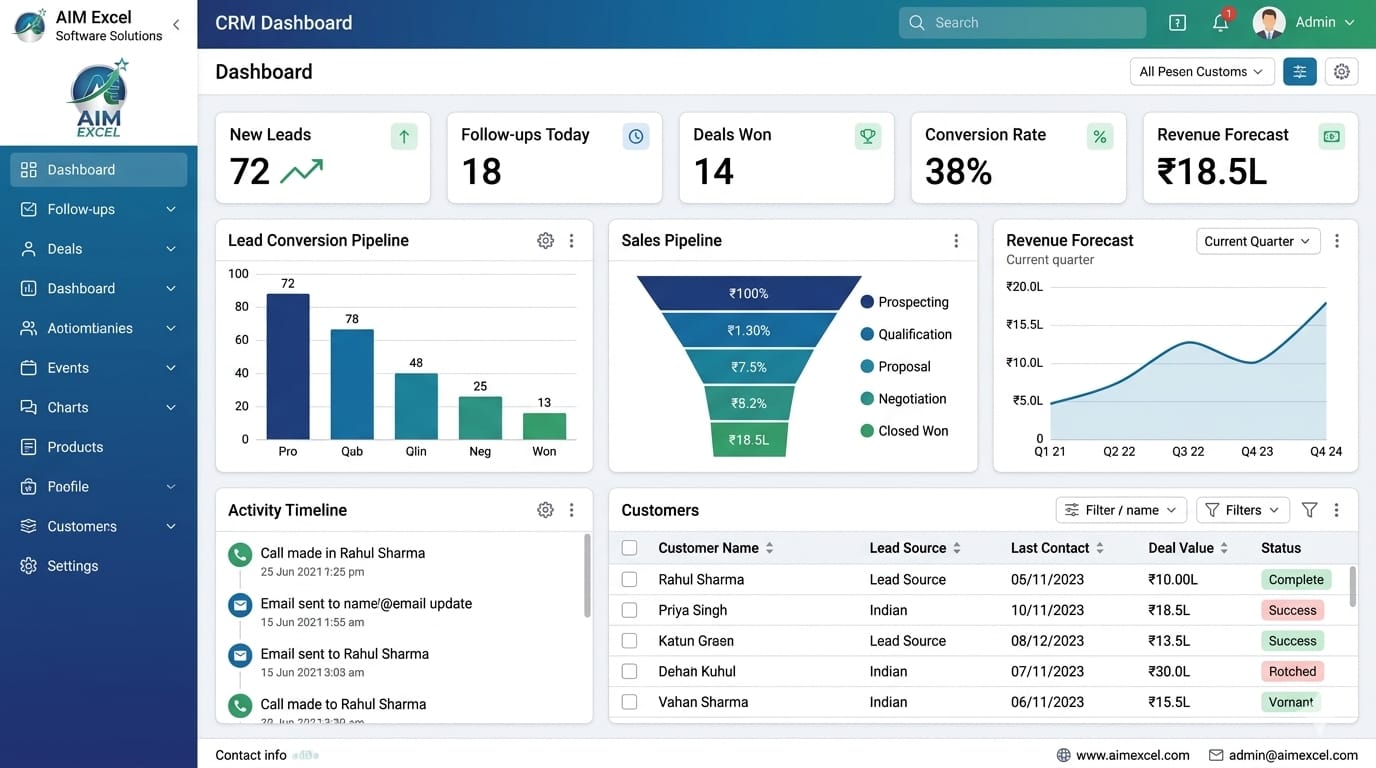This screenshot has width=1376, height=768.
Task: Open Aotiomtianies in the sidebar
Action: tap(99, 328)
